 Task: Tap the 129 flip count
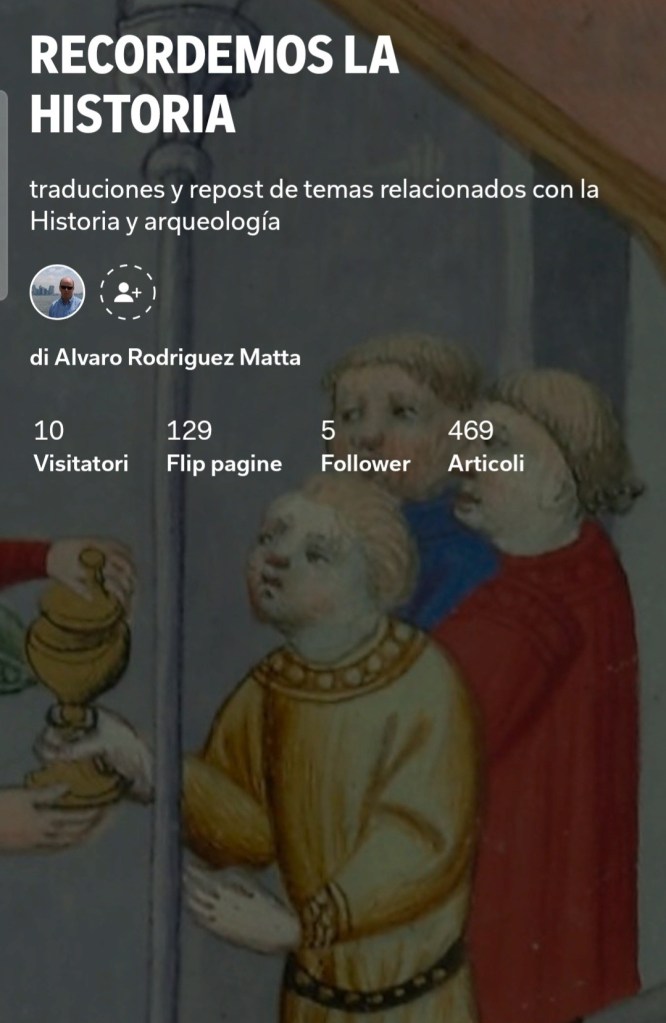(189, 431)
